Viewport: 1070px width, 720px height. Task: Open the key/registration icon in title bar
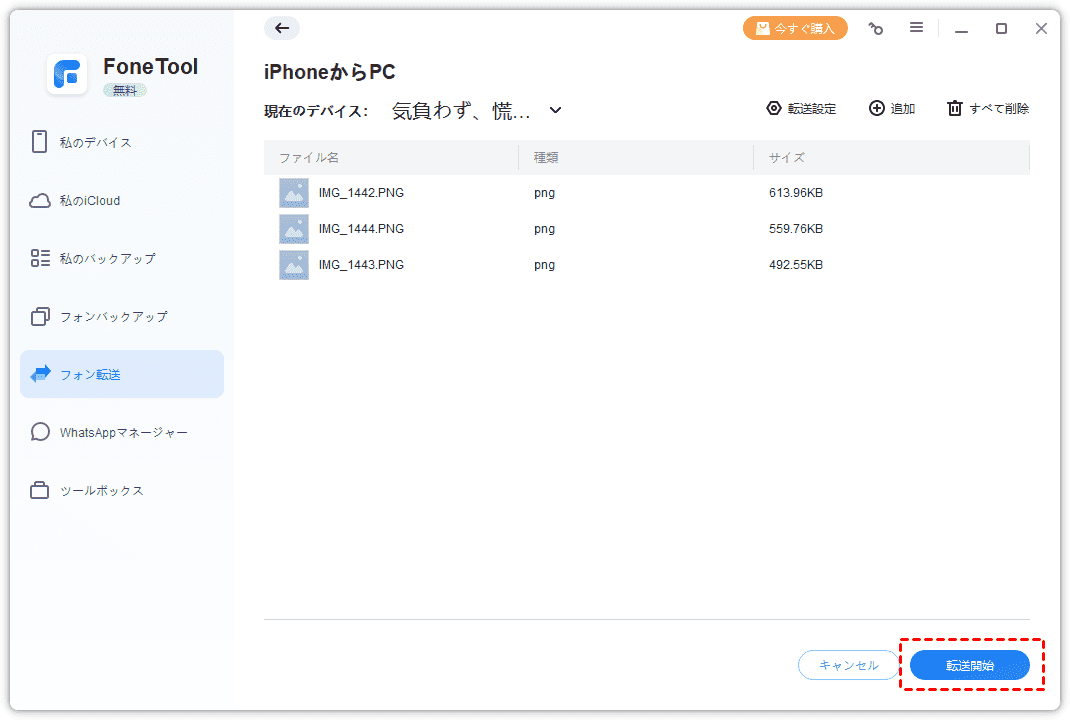tap(876, 29)
